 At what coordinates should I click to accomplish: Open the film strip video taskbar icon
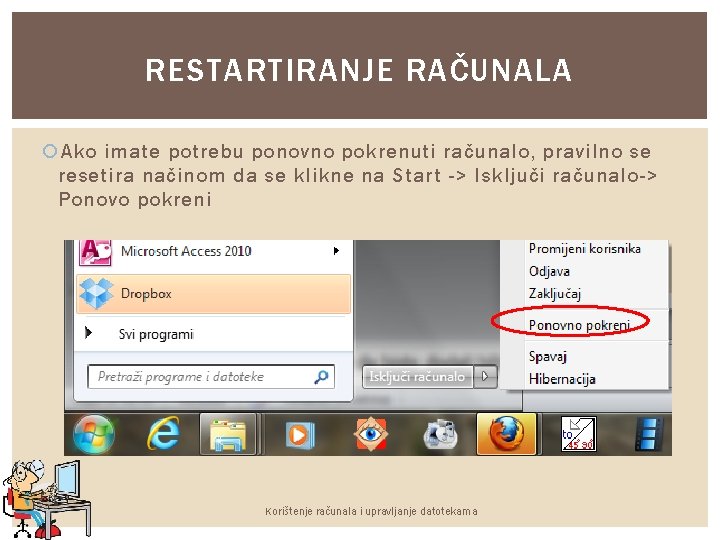649,434
